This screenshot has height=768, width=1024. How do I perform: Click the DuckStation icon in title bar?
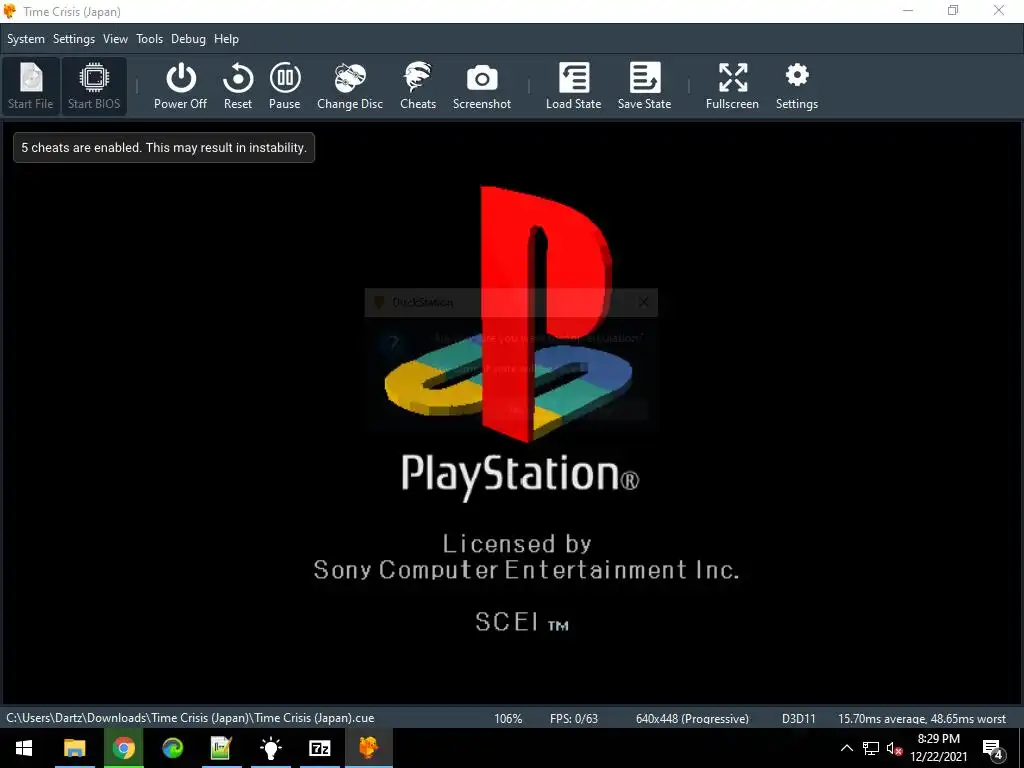click(x=10, y=11)
